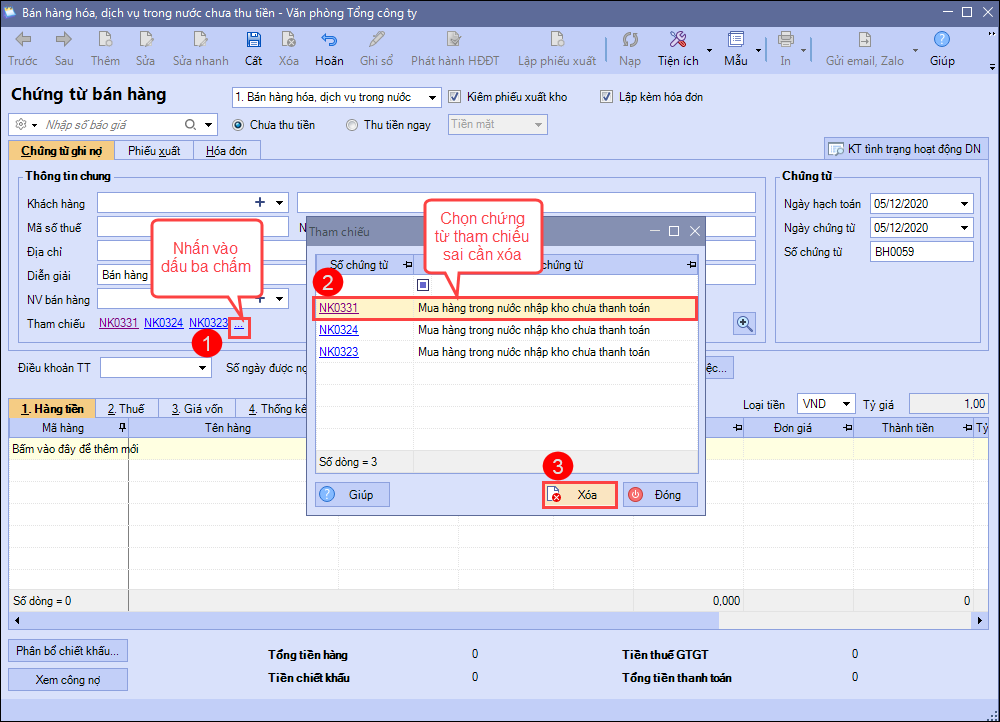1000x722 pixels.
Task: Click the Số chứng từ field BH0059
Action: pyautogui.click(x=920, y=252)
